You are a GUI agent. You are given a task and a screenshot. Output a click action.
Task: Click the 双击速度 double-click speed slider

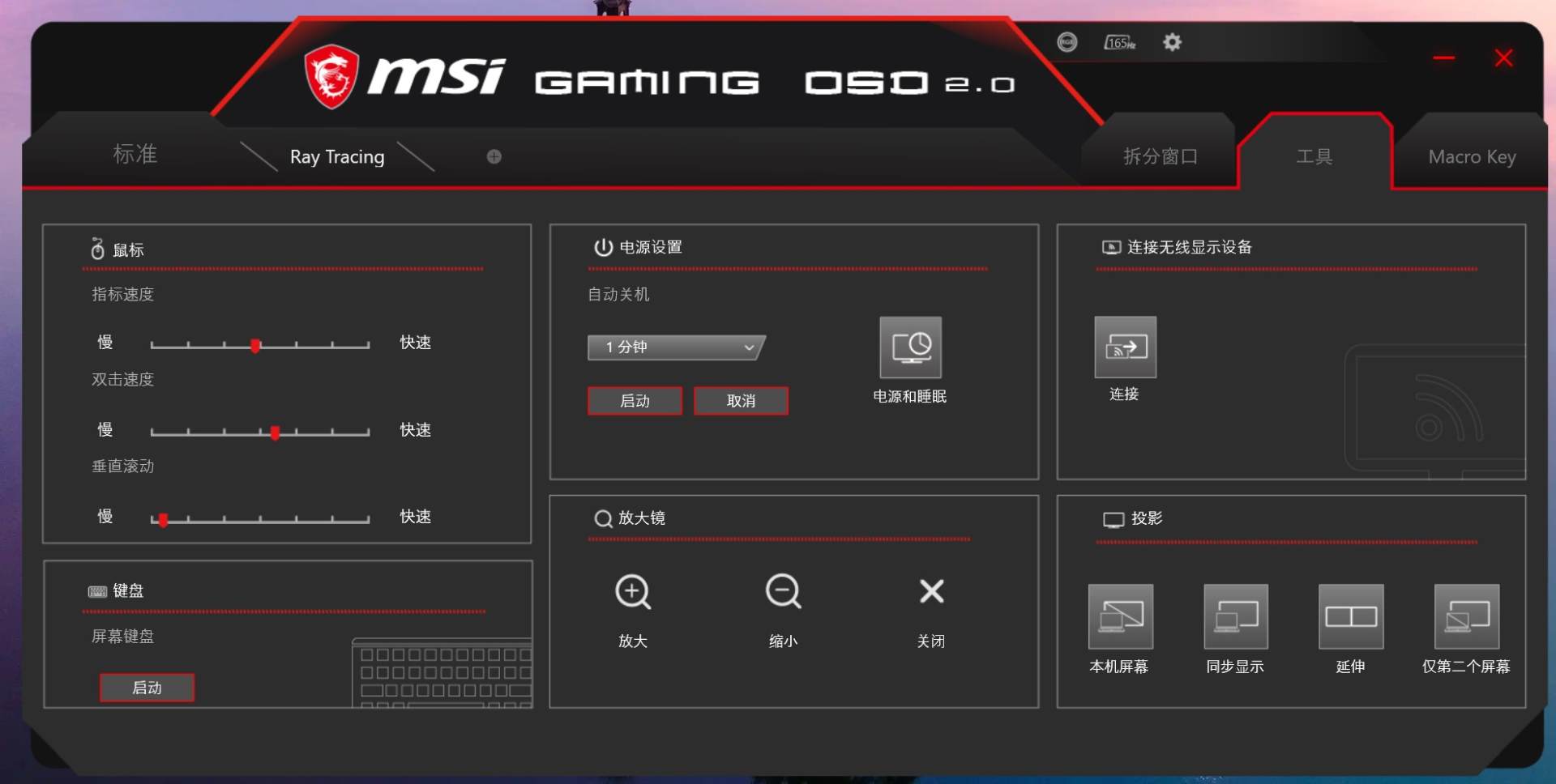[260, 432]
